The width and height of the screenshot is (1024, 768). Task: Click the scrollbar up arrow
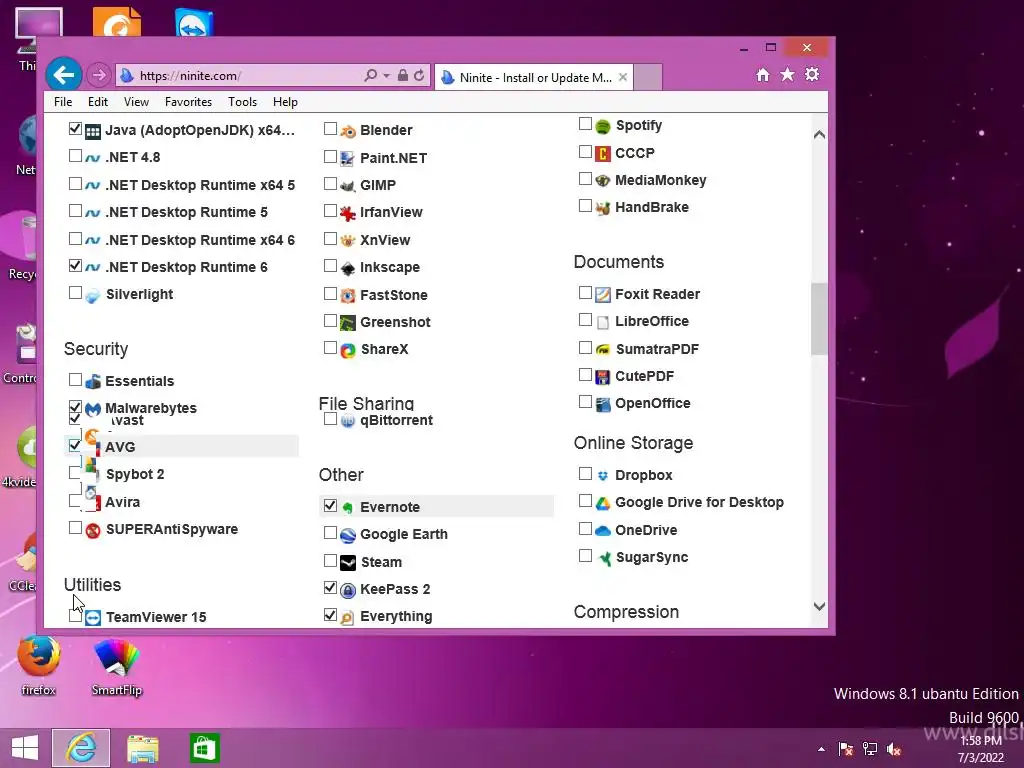click(x=820, y=135)
